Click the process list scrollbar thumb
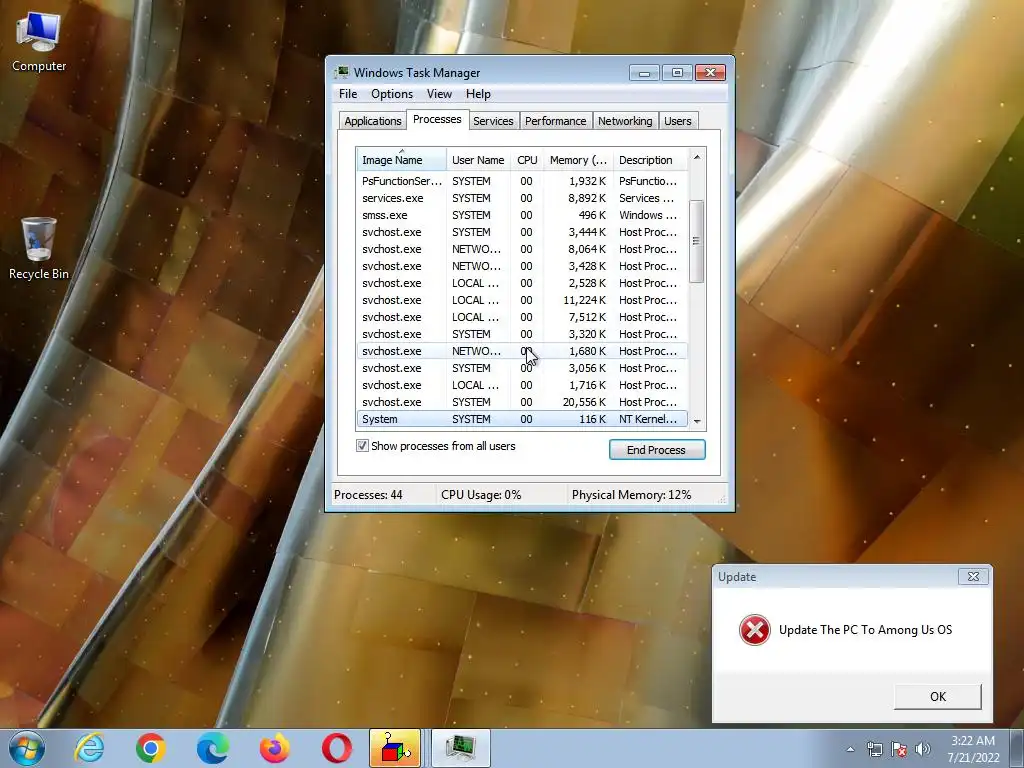Viewport: 1024px width, 768px height. 697,241
